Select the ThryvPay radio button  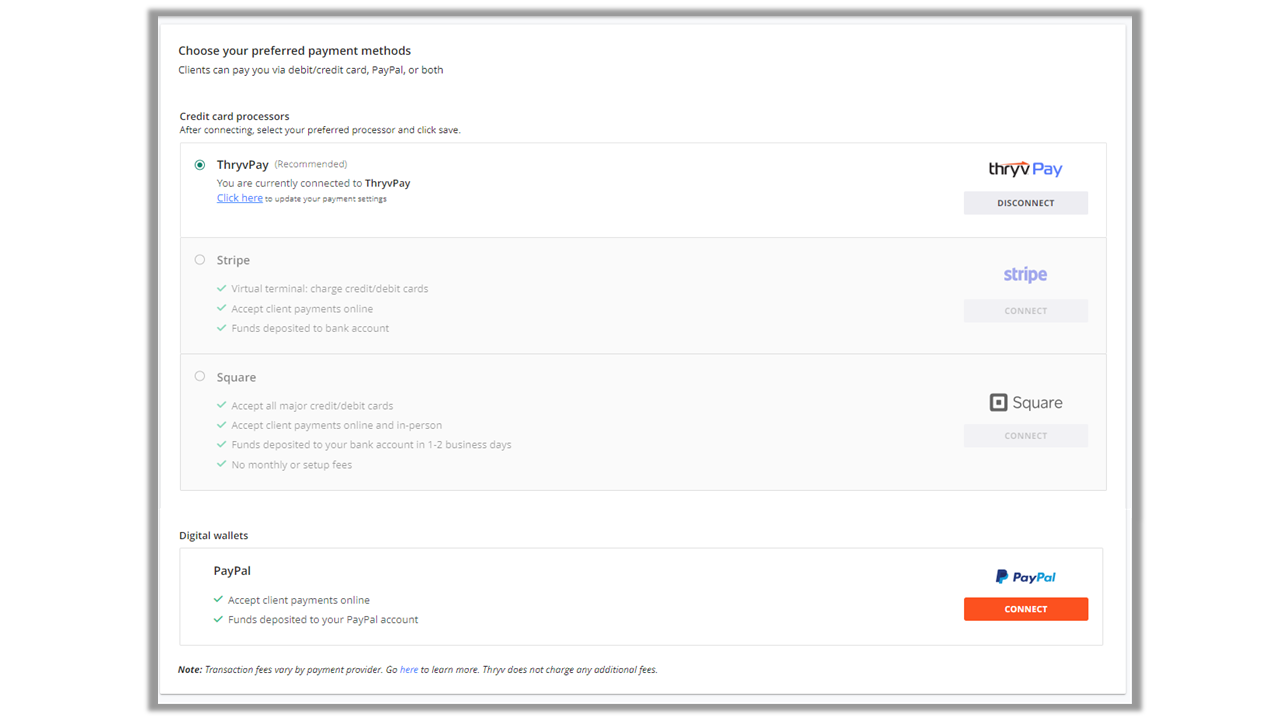(x=200, y=165)
